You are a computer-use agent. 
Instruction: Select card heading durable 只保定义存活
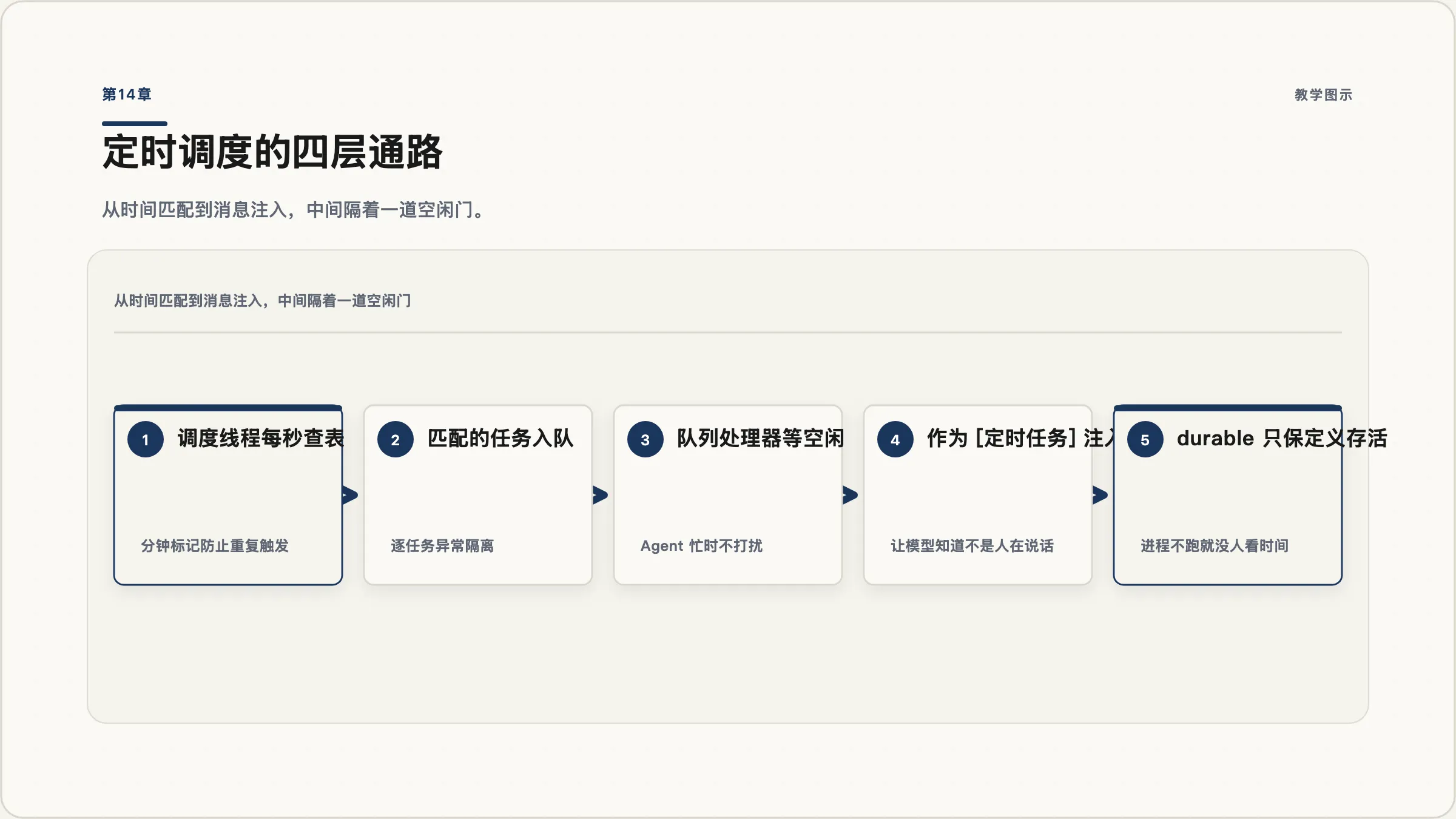(1282, 438)
